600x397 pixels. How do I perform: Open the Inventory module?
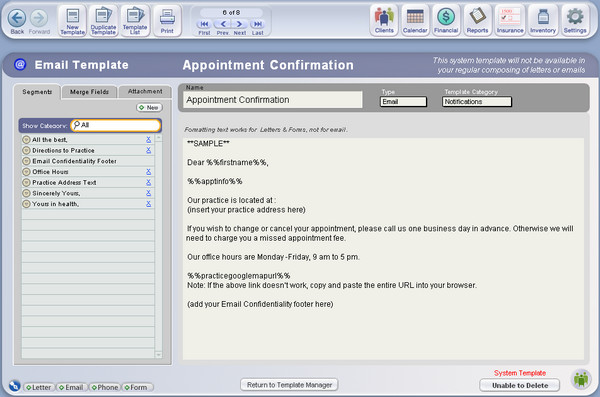(543, 20)
